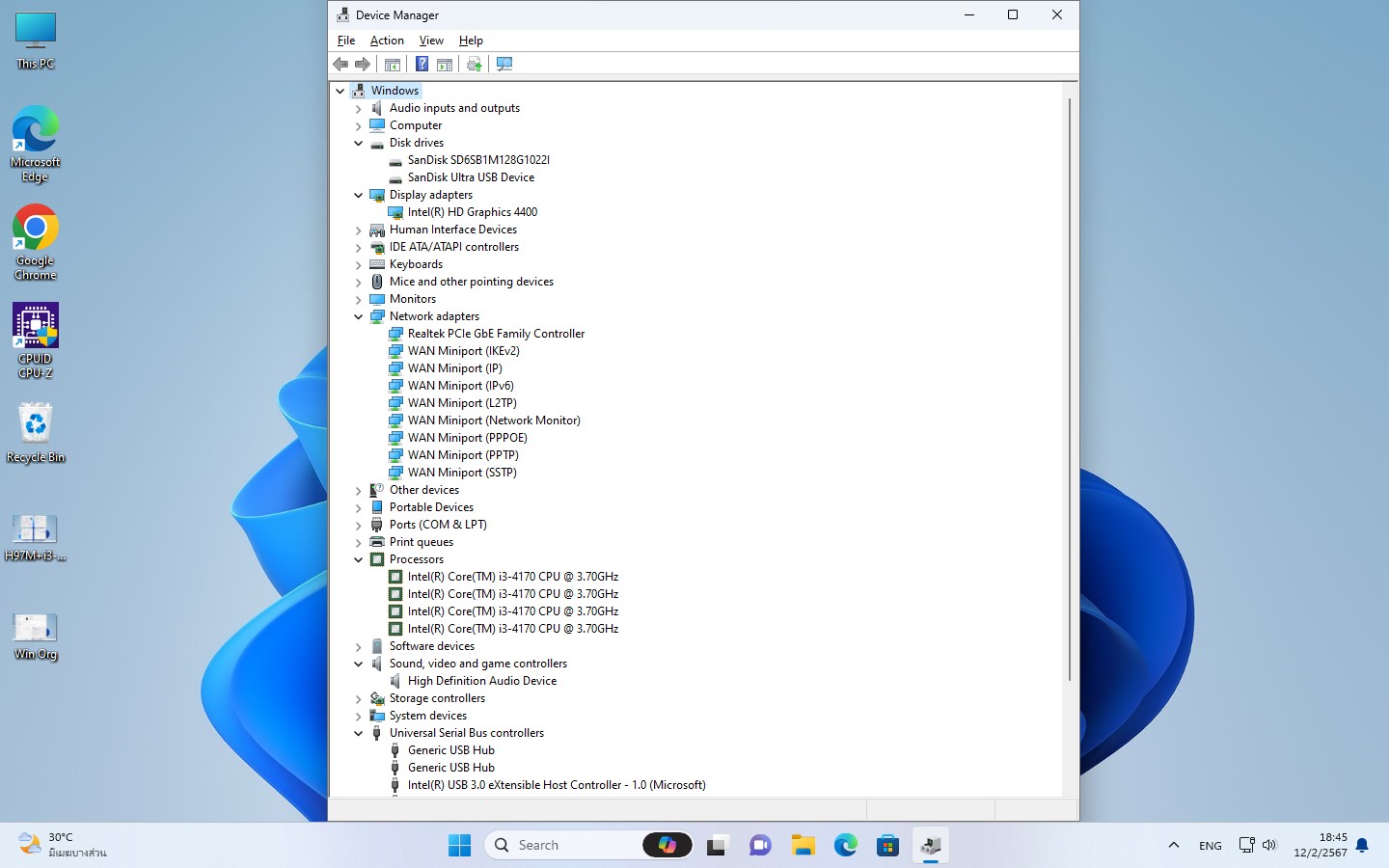Open the taskbar clock and date

coord(1333,845)
